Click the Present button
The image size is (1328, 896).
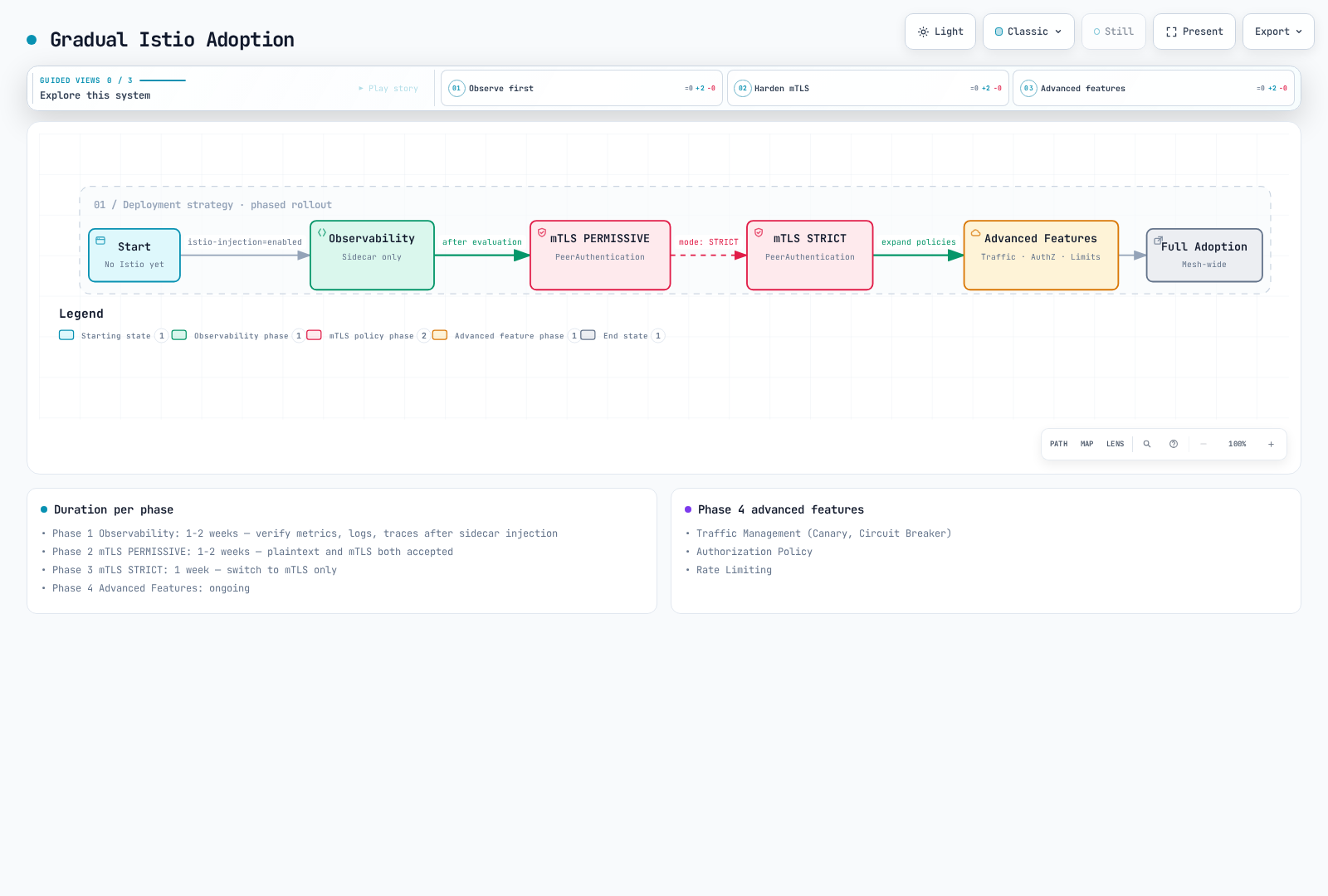coord(1194,32)
